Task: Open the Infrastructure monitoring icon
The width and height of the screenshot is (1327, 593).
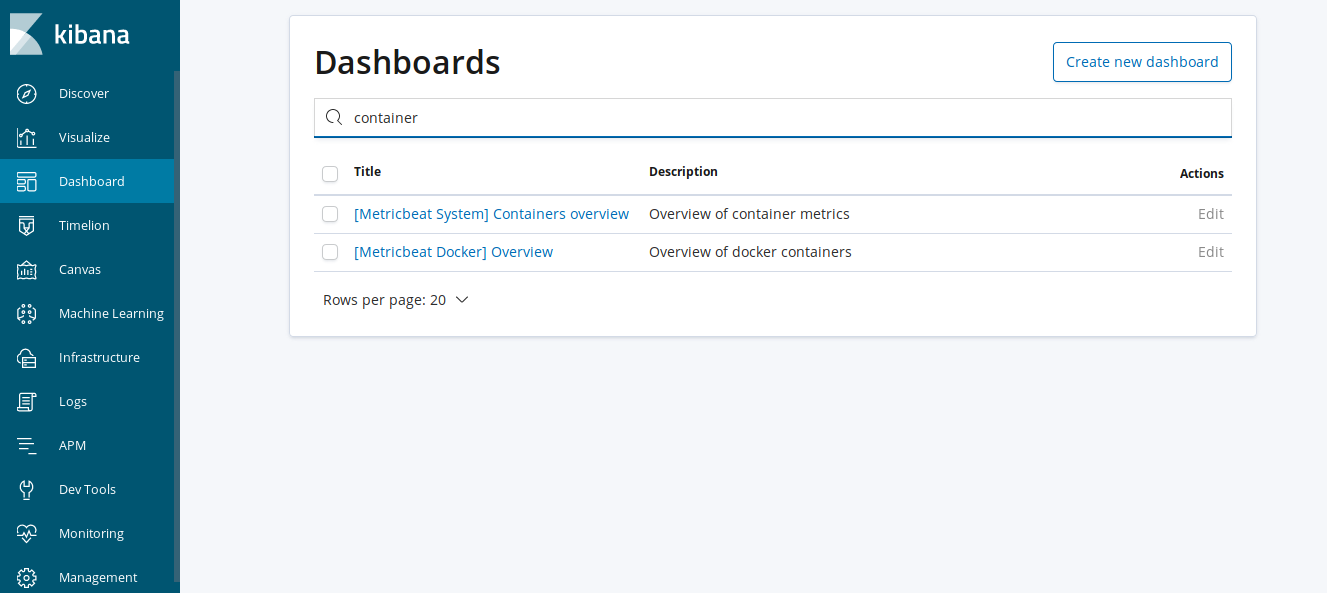Action: (x=27, y=357)
